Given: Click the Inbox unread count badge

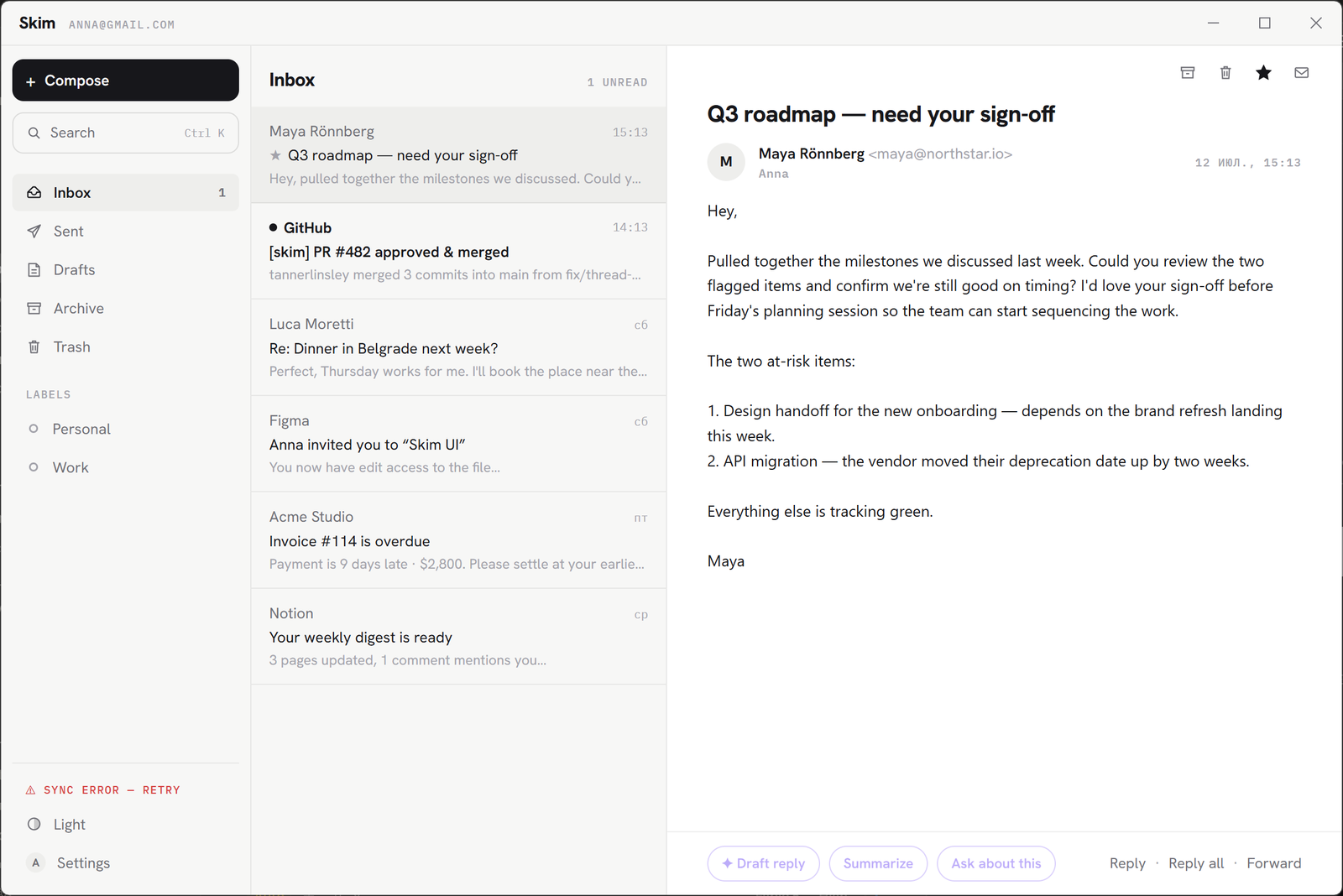Looking at the screenshot, I should tap(222, 193).
